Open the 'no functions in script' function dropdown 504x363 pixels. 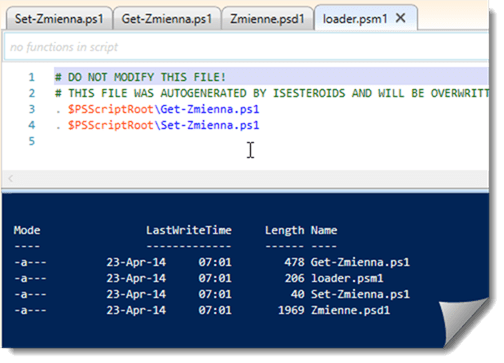[x=246, y=47]
